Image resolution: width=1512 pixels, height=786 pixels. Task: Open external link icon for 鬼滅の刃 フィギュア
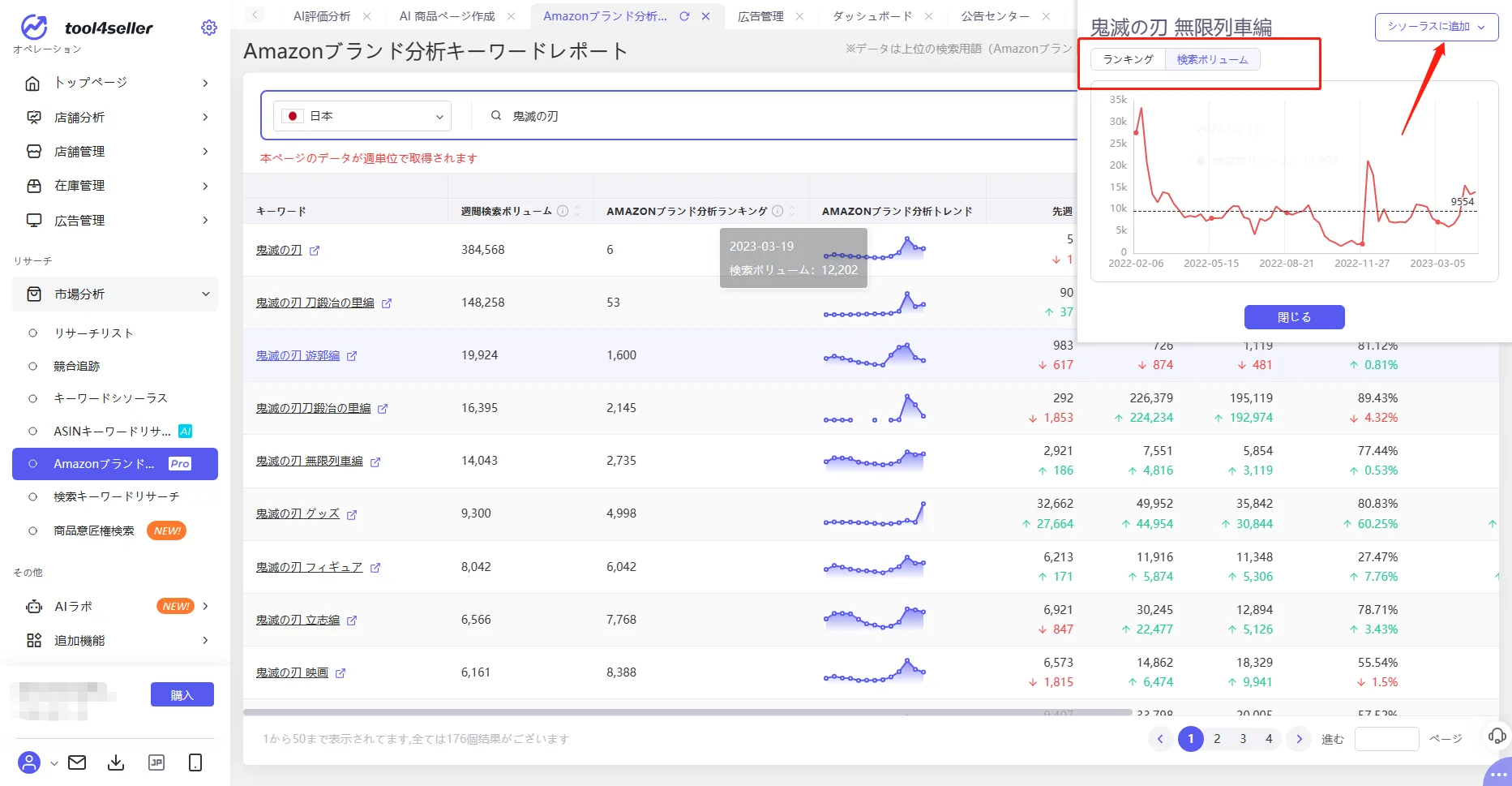375,568
